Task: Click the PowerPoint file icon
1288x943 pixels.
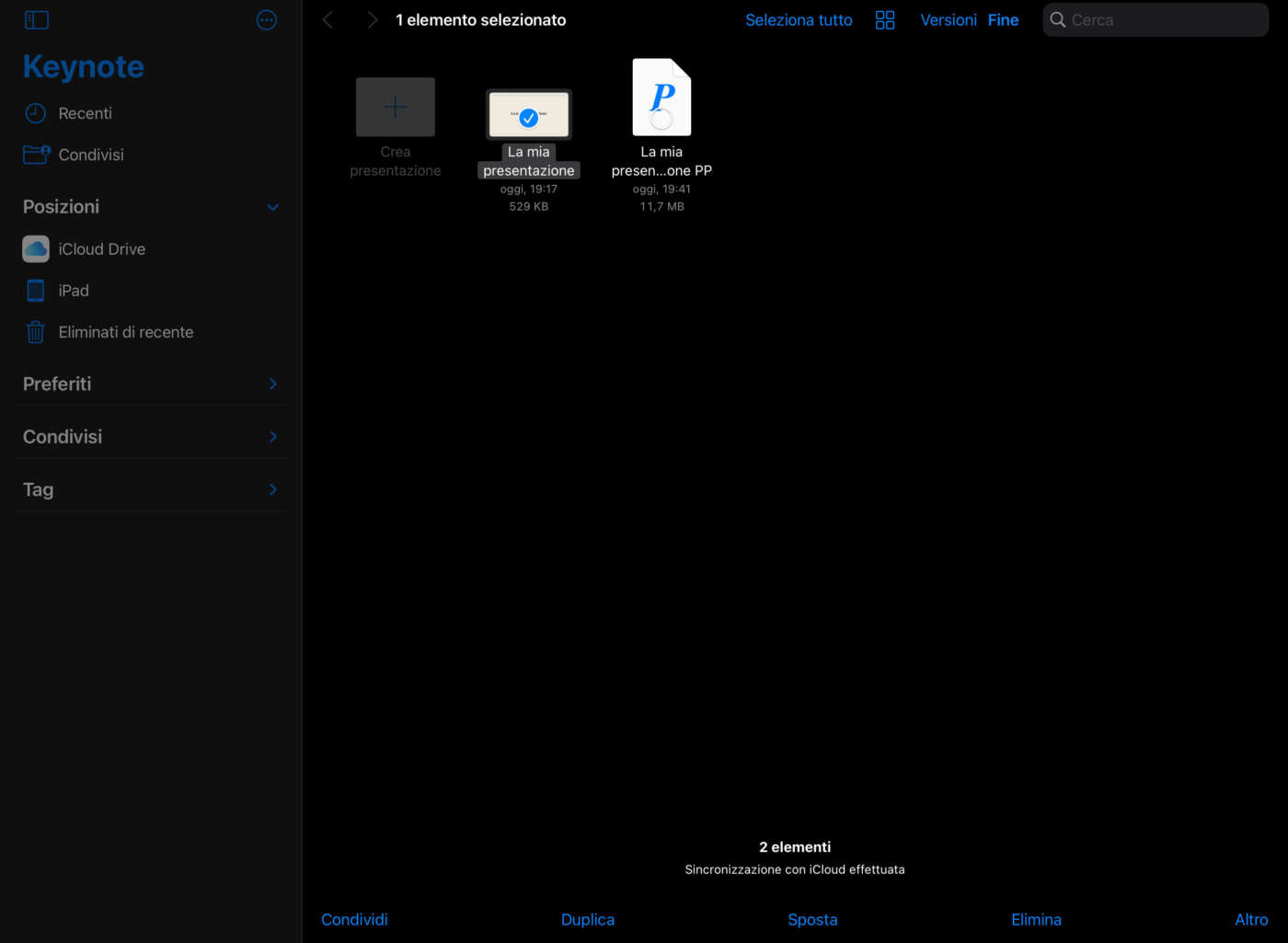Action: (x=661, y=97)
